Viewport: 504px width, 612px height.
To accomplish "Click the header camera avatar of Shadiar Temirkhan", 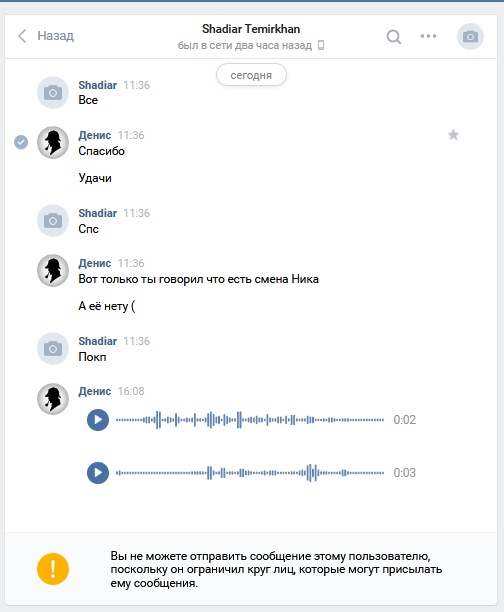I will 470,37.
